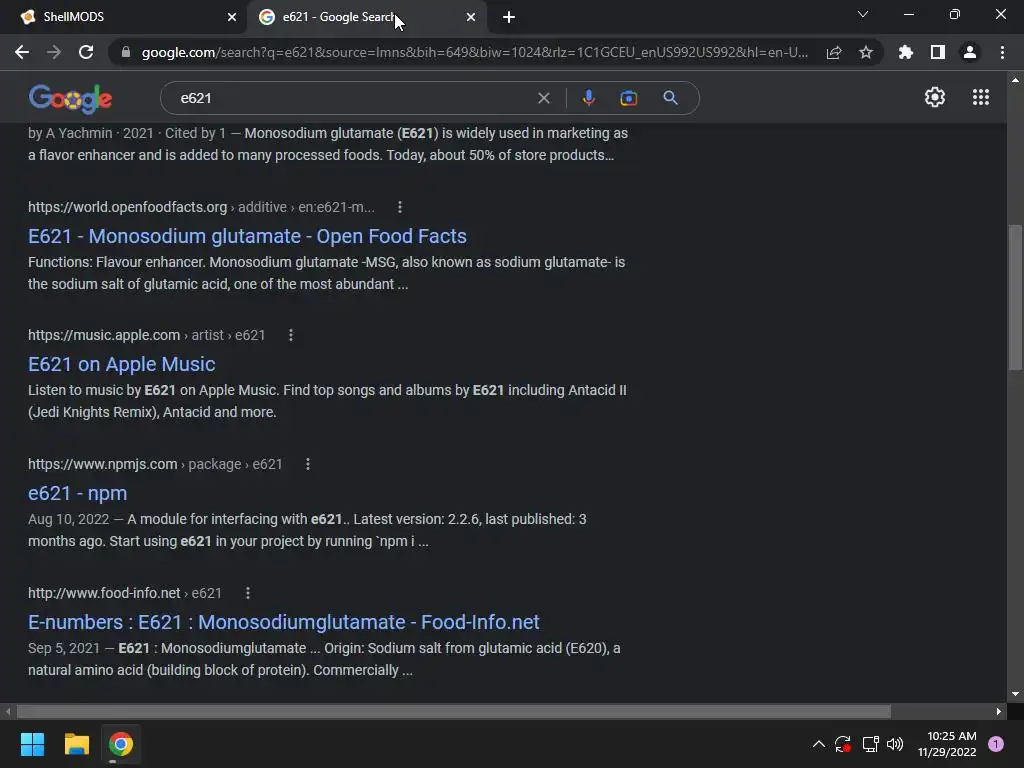The width and height of the screenshot is (1024, 768).
Task: Go to Google home via logo
Action: click(x=71, y=98)
